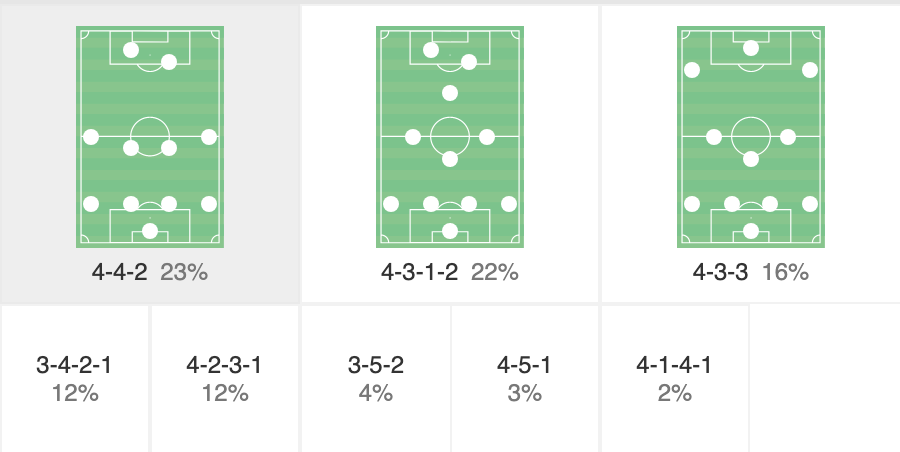
Task: Pick the 4-1-4-1 formation tile
Action: (674, 378)
